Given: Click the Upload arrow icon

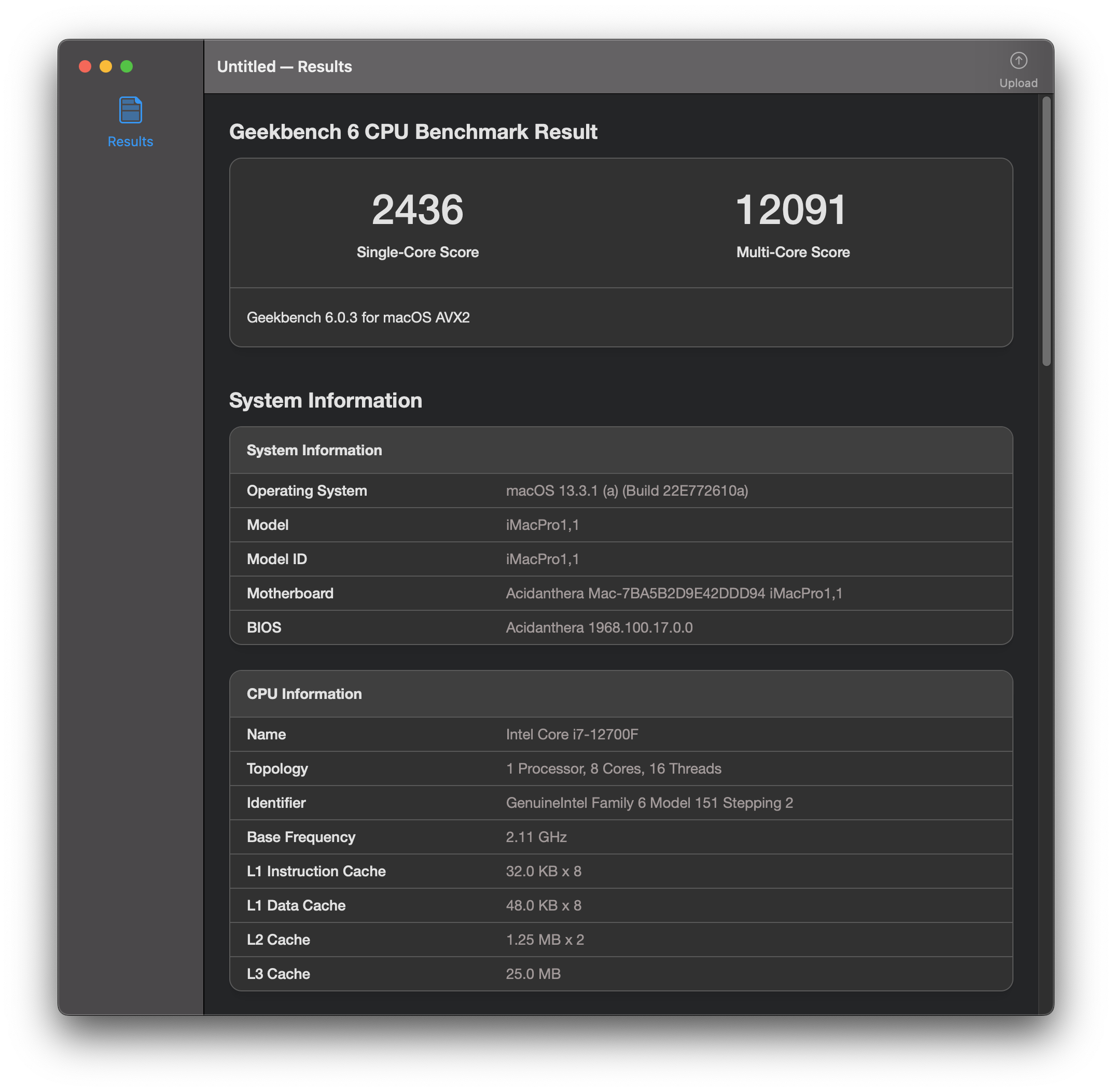Looking at the screenshot, I should click(1018, 60).
